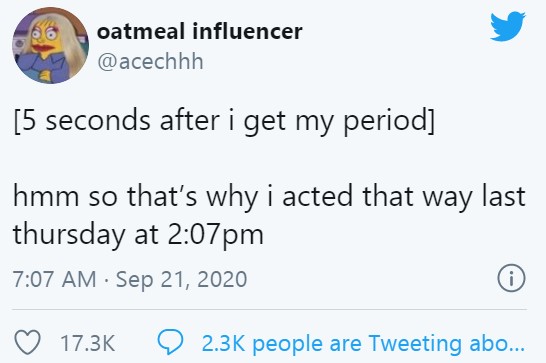Screen dimensions: 546x363
Task: Open the @acechhh handle link
Action: 150,62
